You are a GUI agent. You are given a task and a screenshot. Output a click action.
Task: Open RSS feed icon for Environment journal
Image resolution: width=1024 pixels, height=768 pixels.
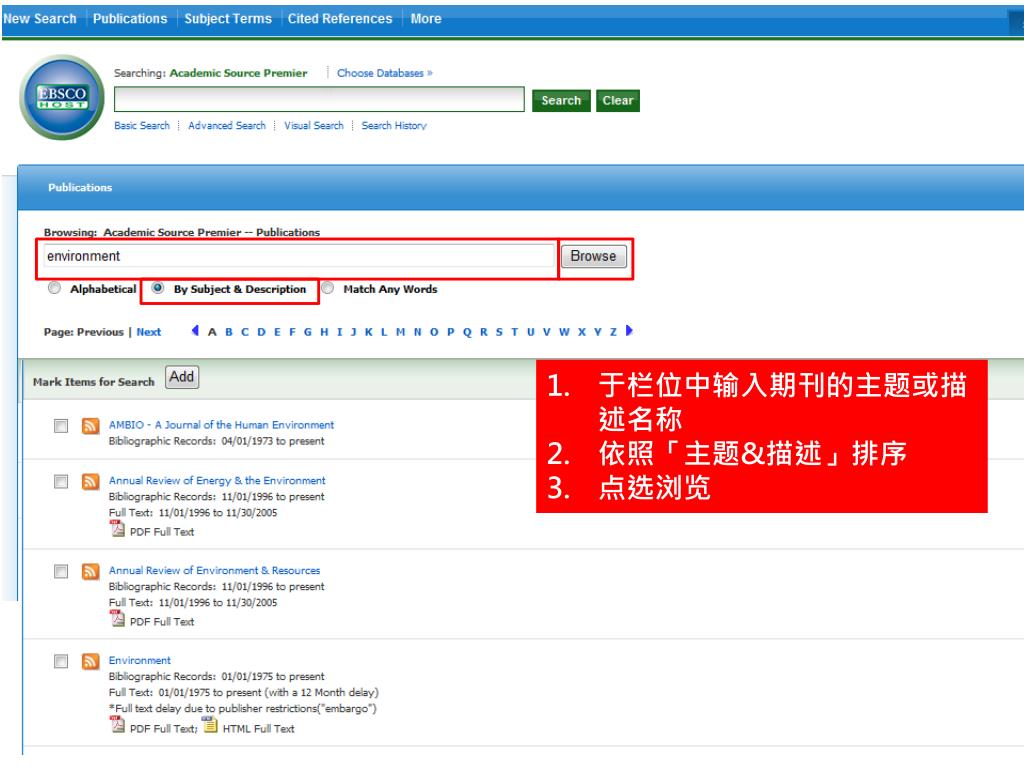[90, 662]
